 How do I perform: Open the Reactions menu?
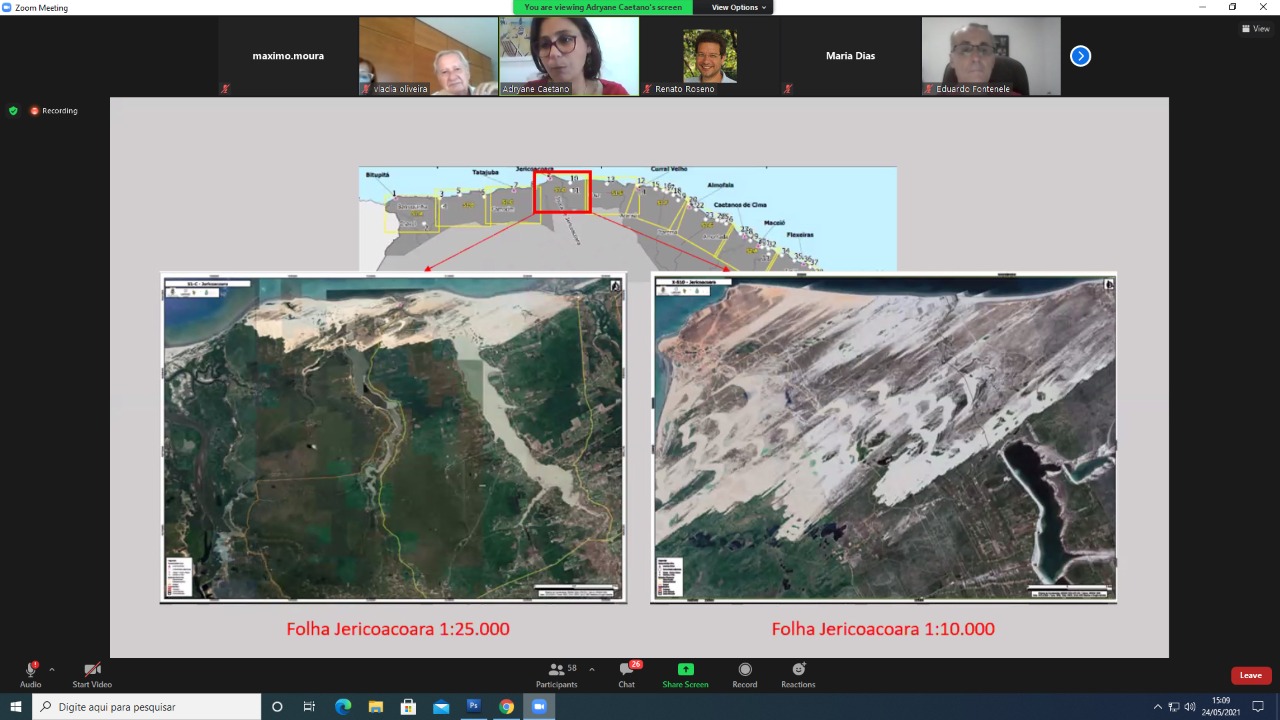click(x=798, y=675)
